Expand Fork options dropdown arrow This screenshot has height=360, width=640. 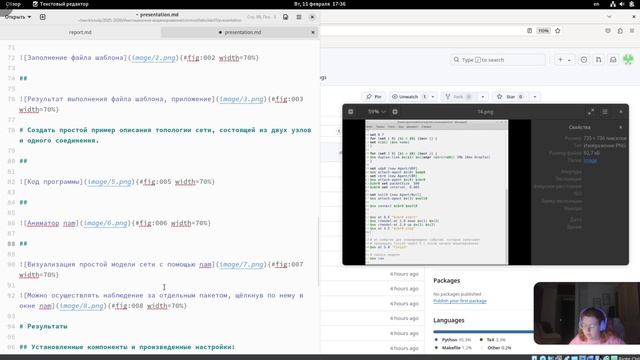point(483,97)
